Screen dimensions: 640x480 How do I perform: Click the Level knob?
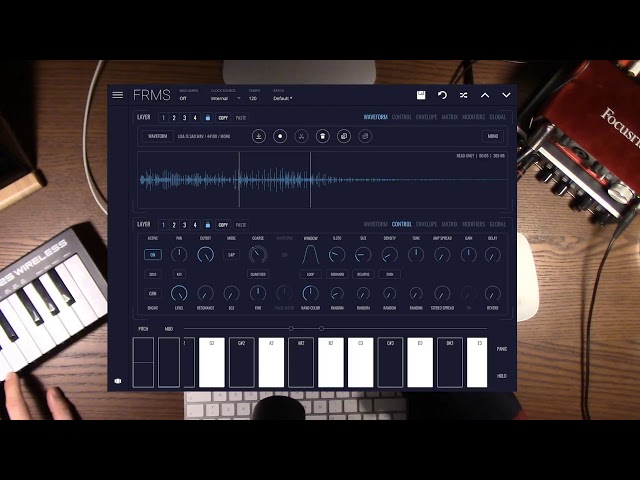point(179,293)
